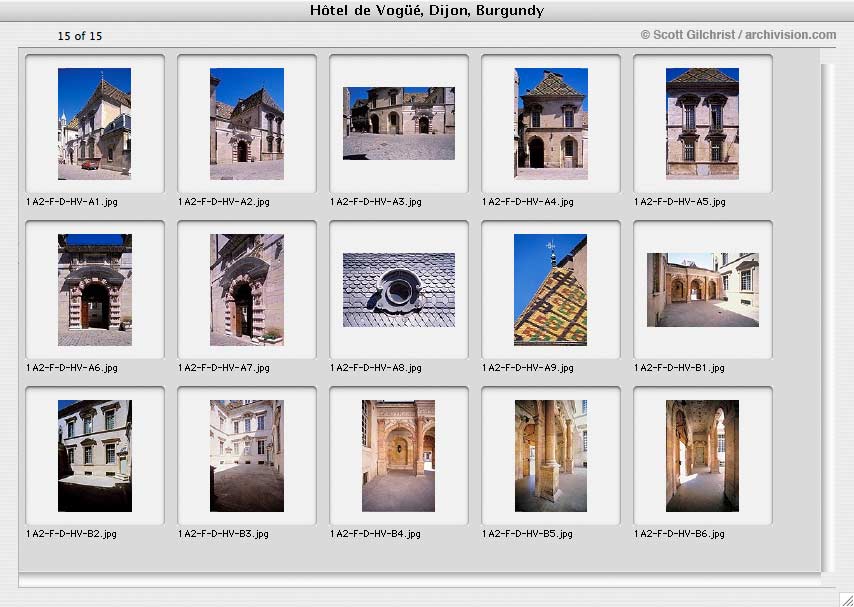
Task: Open the 1A2-F-D-HV-A9 colored roof tile thumbnail
Action: point(551,290)
